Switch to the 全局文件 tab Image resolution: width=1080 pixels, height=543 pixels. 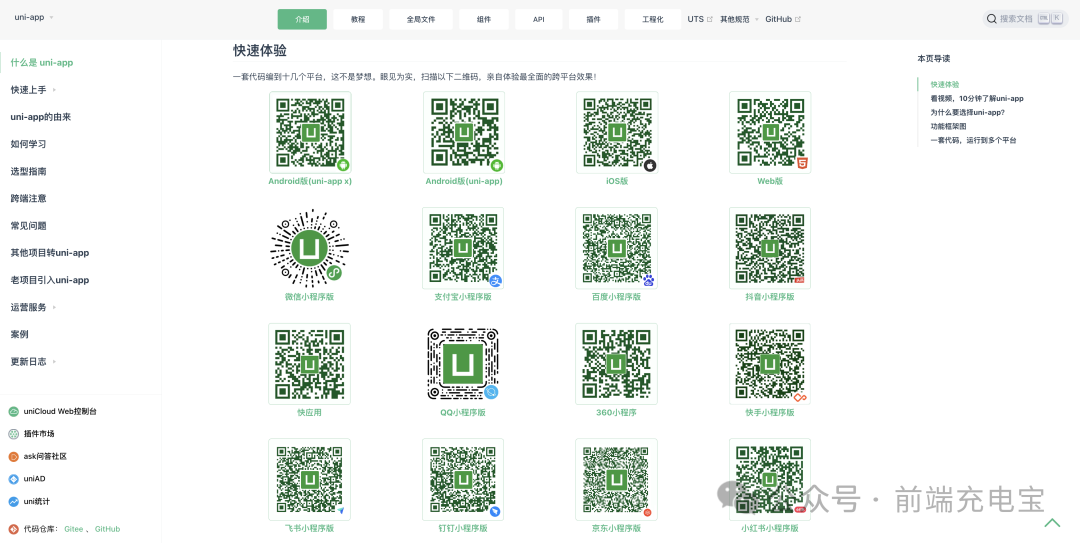[421, 19]
